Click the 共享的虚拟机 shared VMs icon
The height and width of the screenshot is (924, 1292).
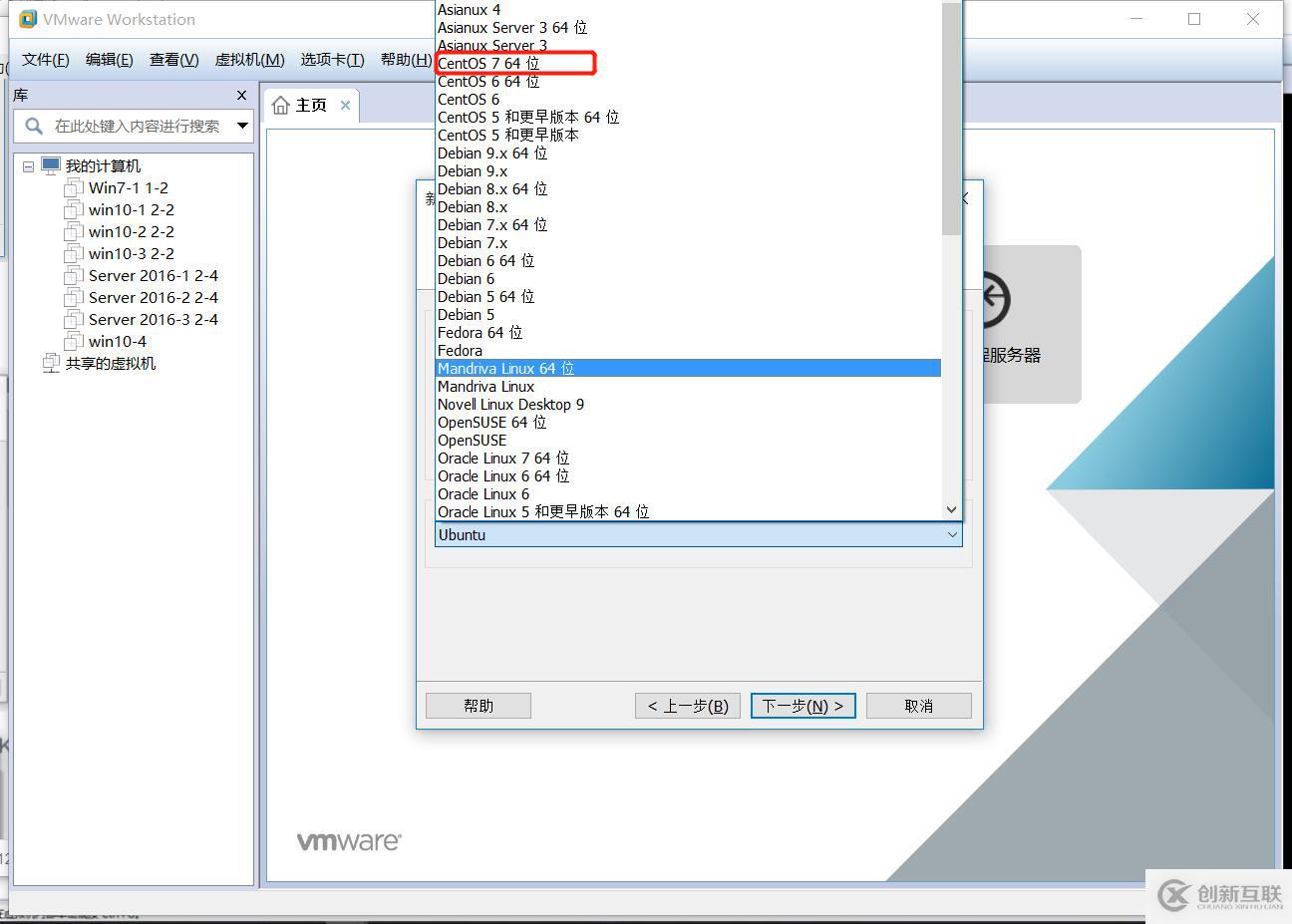(51, 363)
